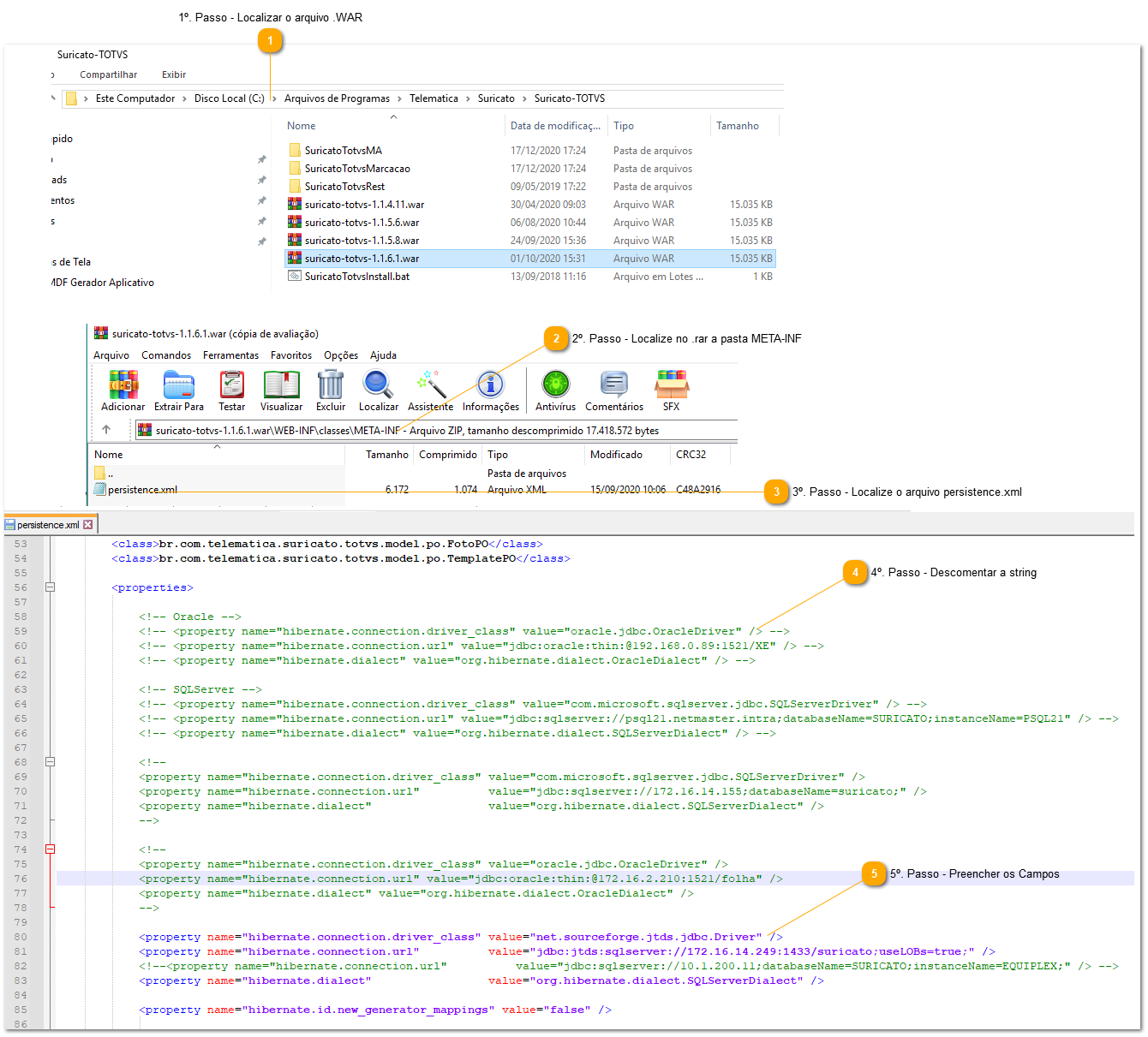This screenshot has width=1148, height=1037.
Task: Click the folder icon in Explorer address bar
Action: point(71,98)
